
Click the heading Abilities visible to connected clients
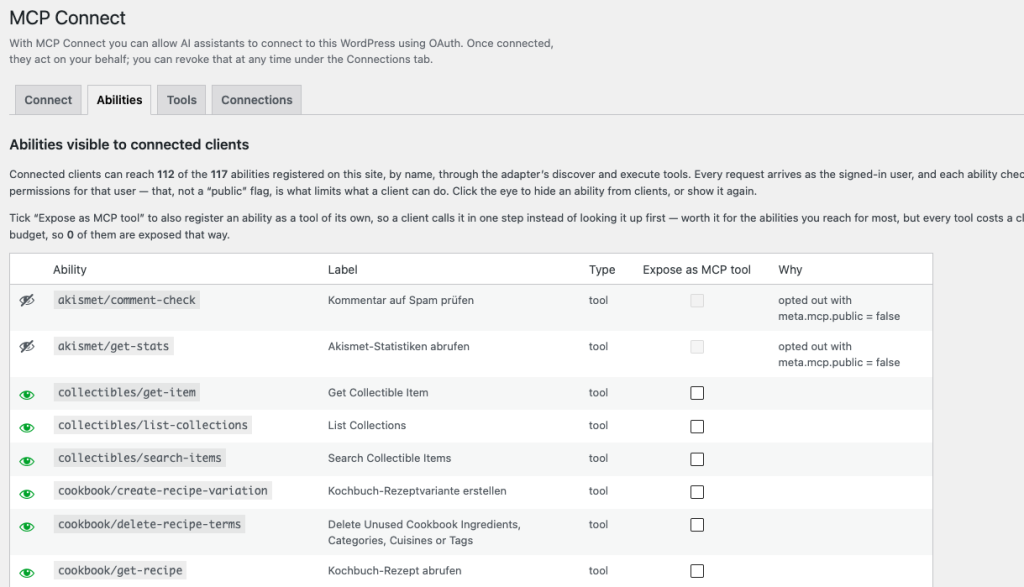pos(129,144)
